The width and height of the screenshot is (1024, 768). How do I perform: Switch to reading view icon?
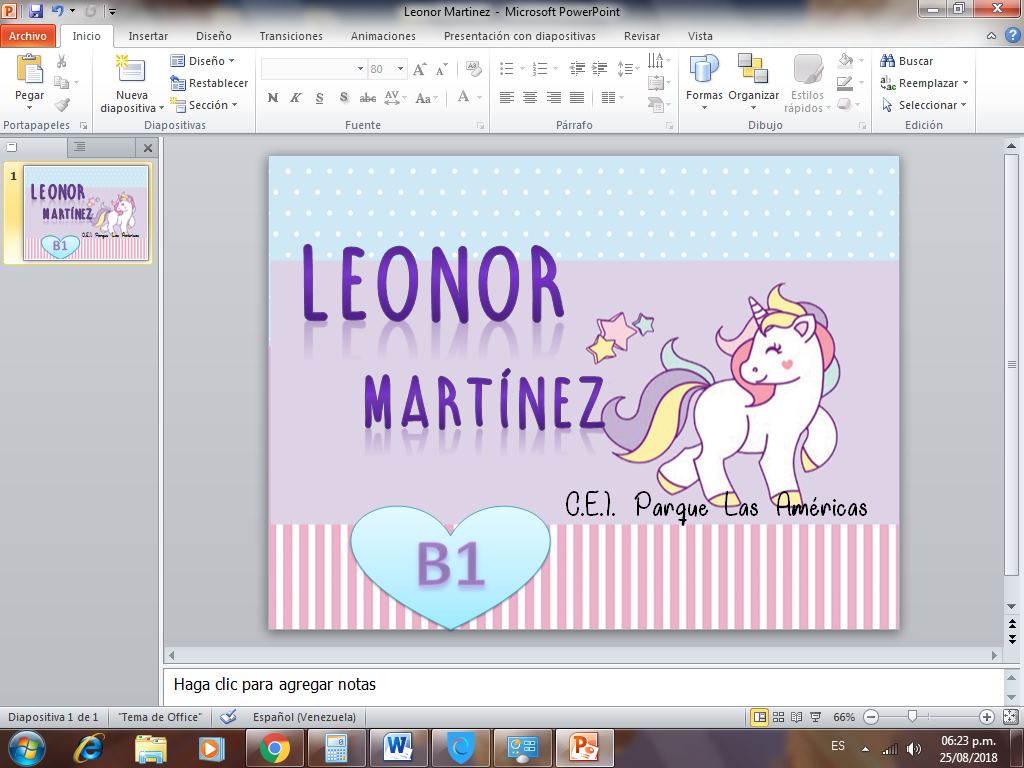point(797,717)
